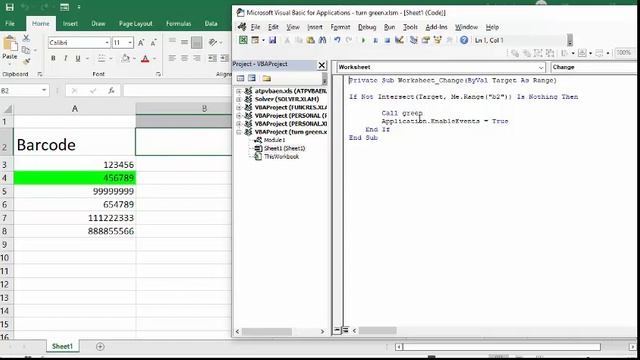Screen dimensions: 640x360
Task: Click View Object icon in Project pane
Action: [x=252, y=78]
